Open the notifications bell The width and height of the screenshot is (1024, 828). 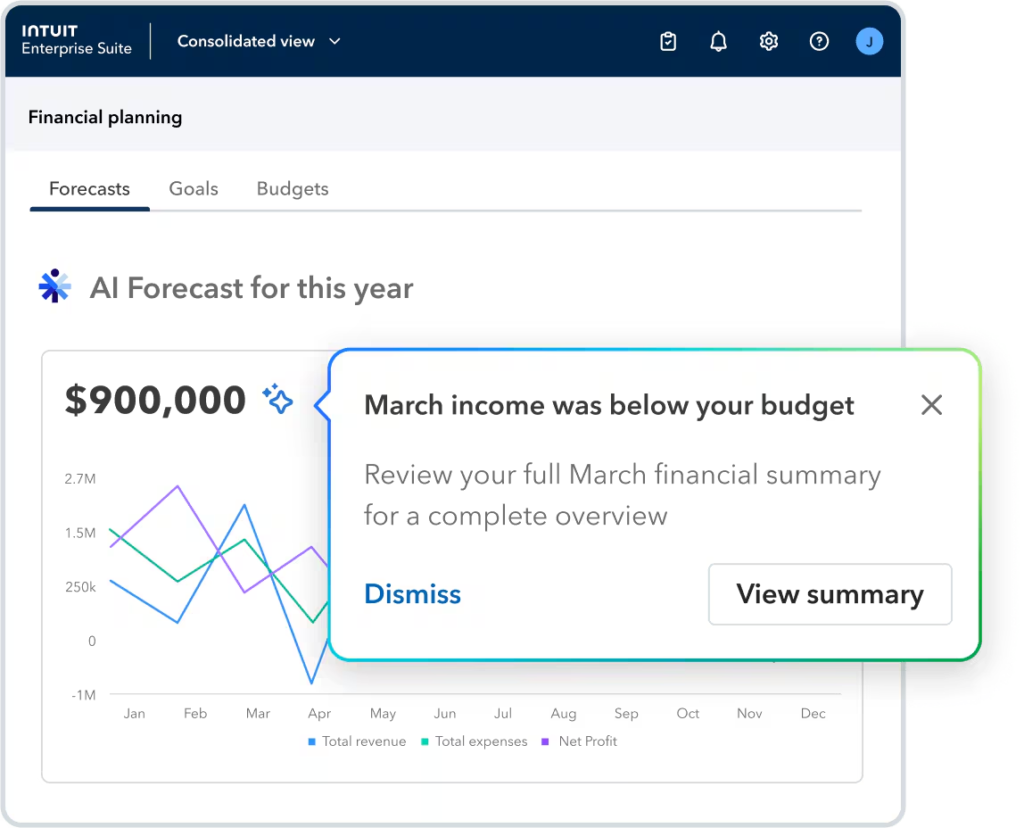(x=718, y=42)
